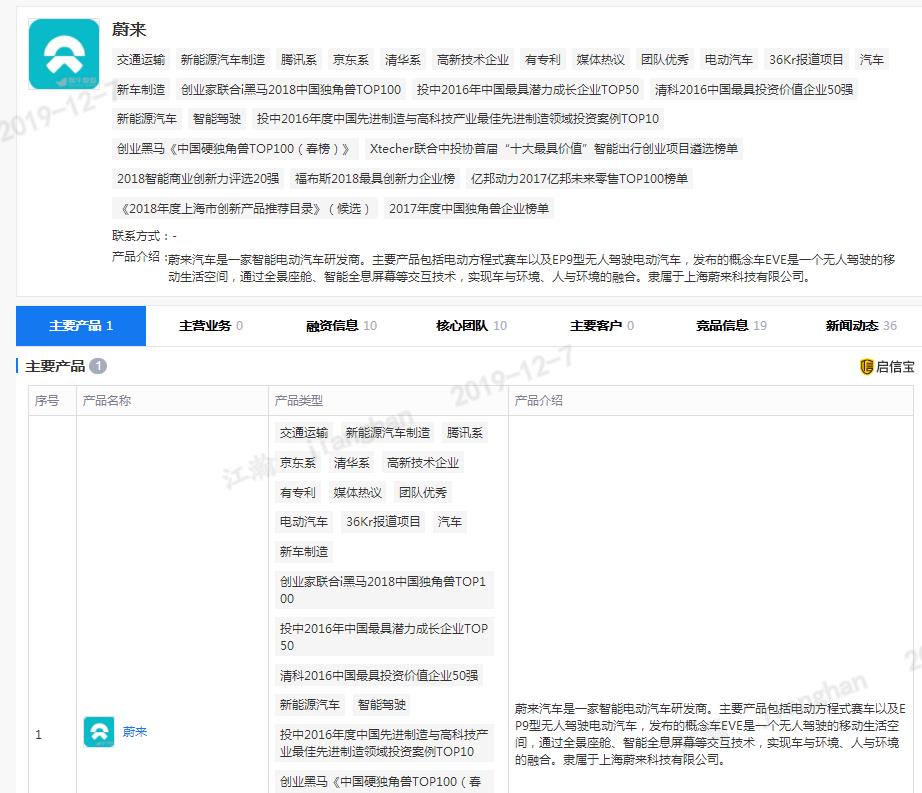The height and width of the screenshot is (793, 922).
Task: Click the 媒体热议 header tag
Action: click(600, 59)
